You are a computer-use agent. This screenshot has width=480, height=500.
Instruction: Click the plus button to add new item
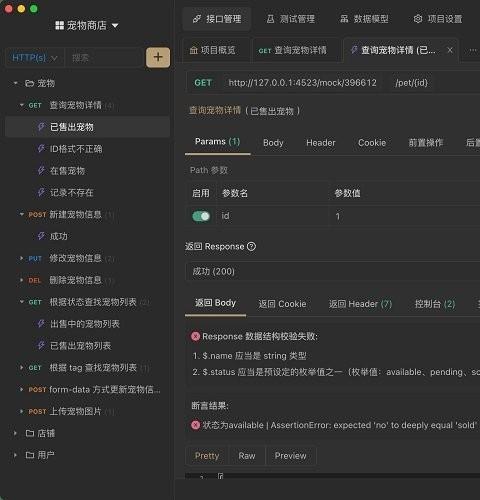pyautogui.click(x=158, y=57)
